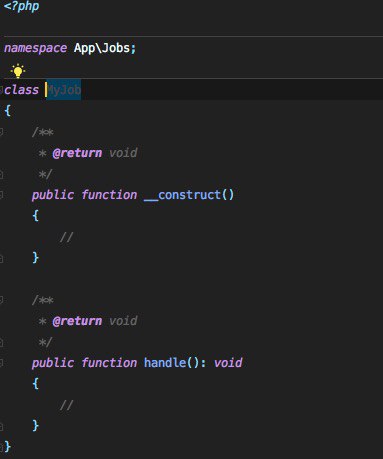Click public keyword before handle

pyautogui.click(x=53, y=363)
